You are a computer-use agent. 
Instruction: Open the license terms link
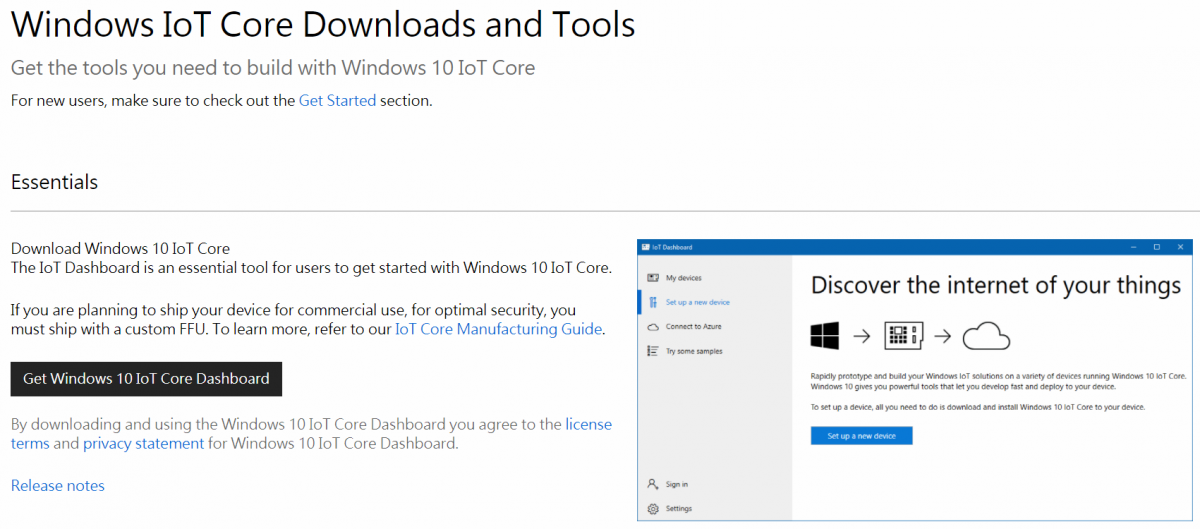pyautogui.click(x=588, y=424)
